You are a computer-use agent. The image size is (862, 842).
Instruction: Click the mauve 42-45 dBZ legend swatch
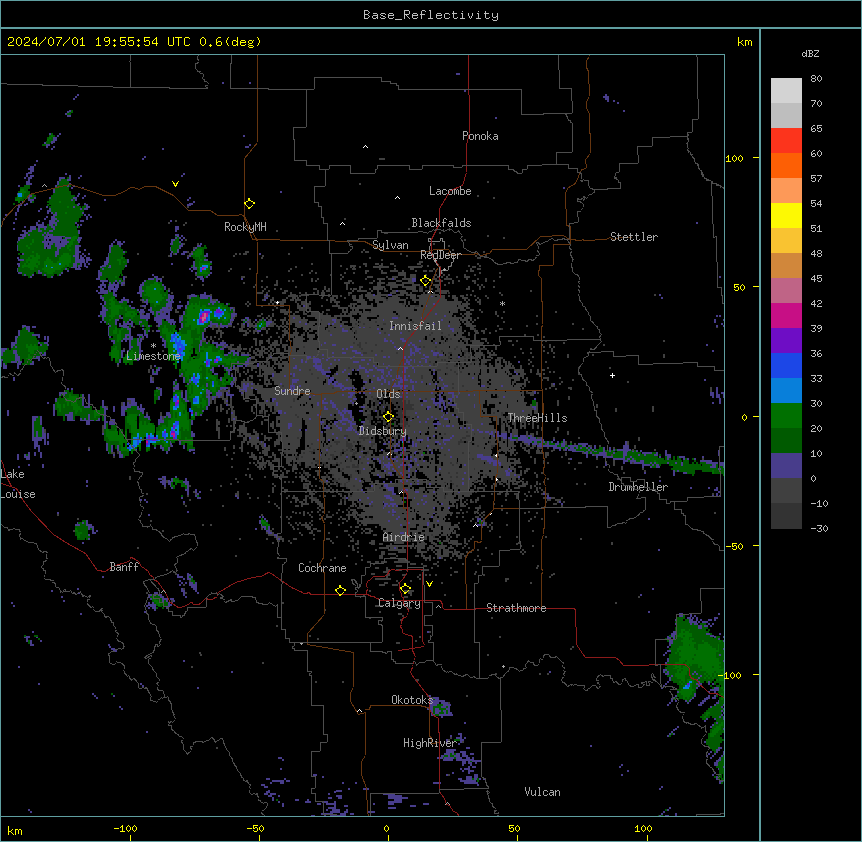click(x=786, y=290)
